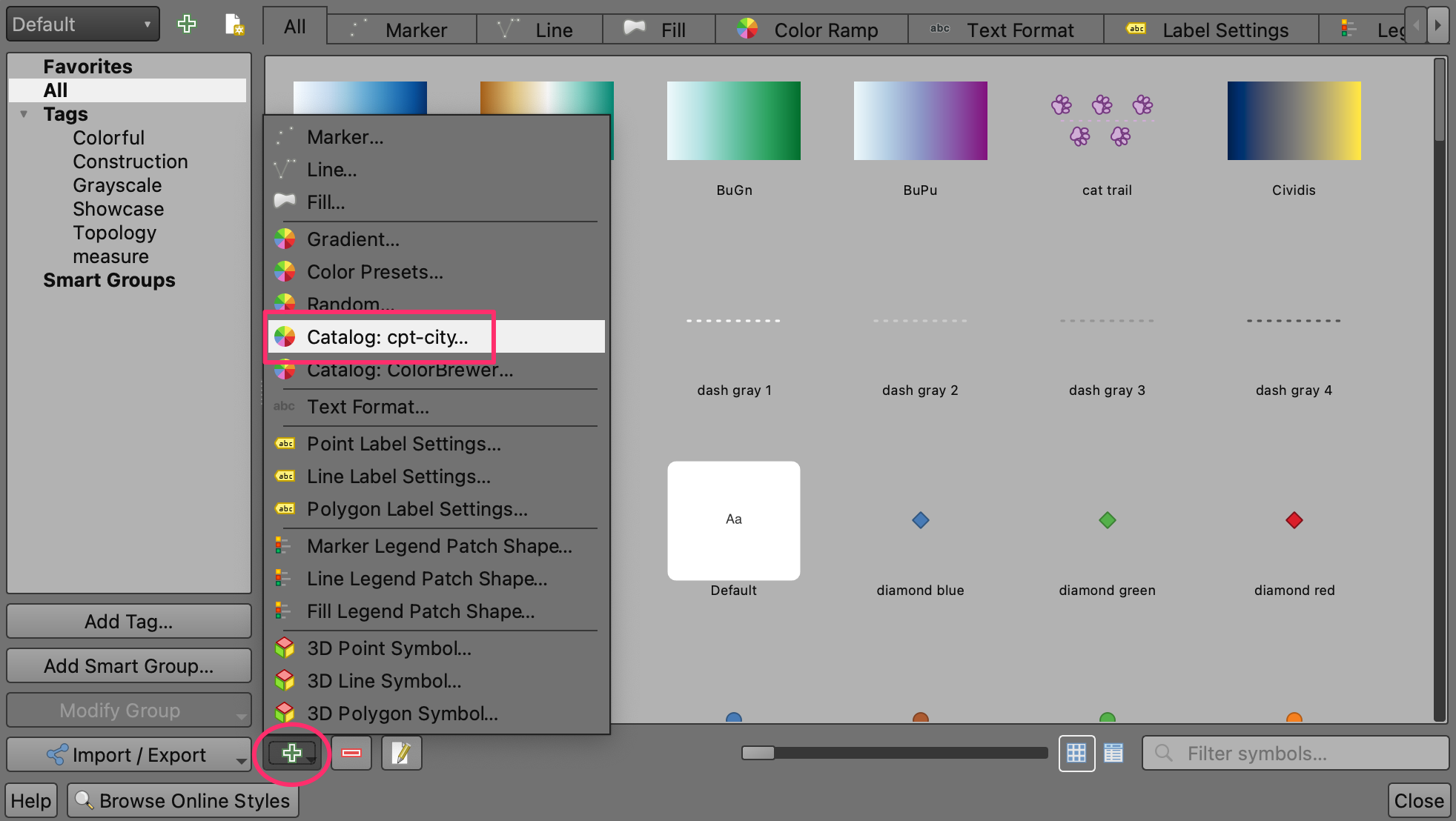Screen dimensions: 1456x821
Task: Select the cat trail symbol
Action: tap(1106, 121)
